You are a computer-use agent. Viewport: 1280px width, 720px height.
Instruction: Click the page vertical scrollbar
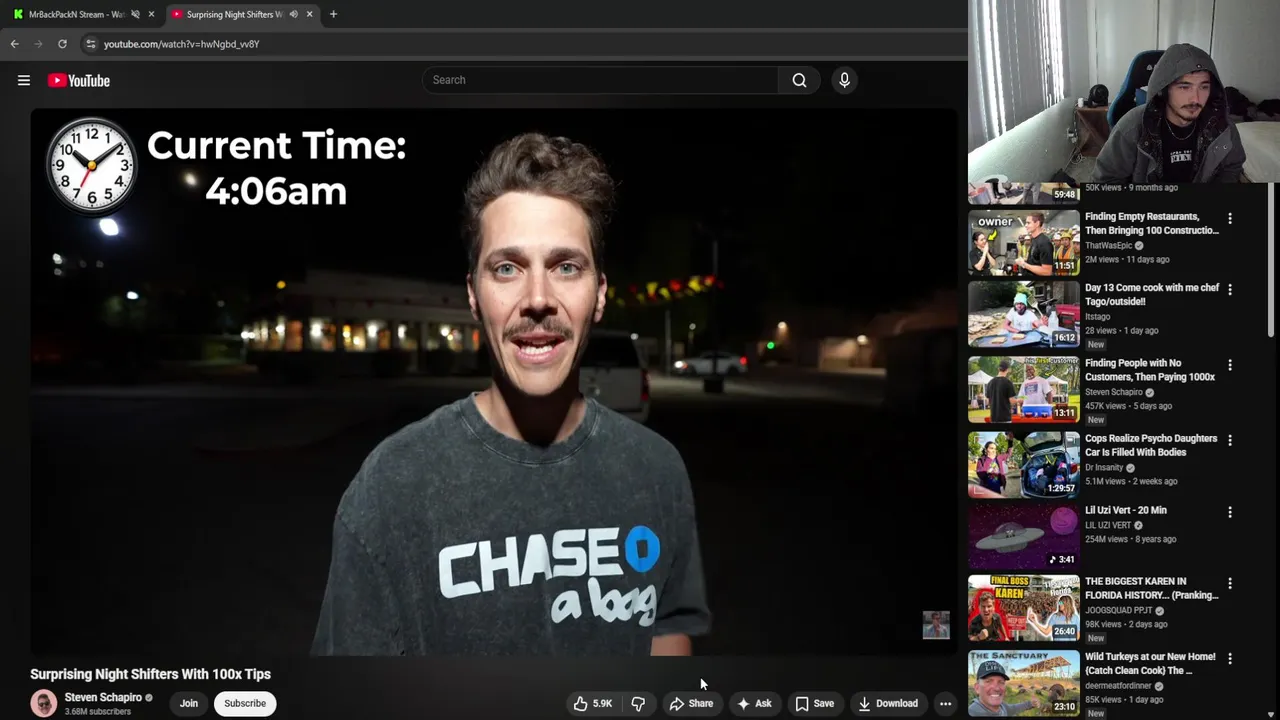click(x=1272, y=260)
